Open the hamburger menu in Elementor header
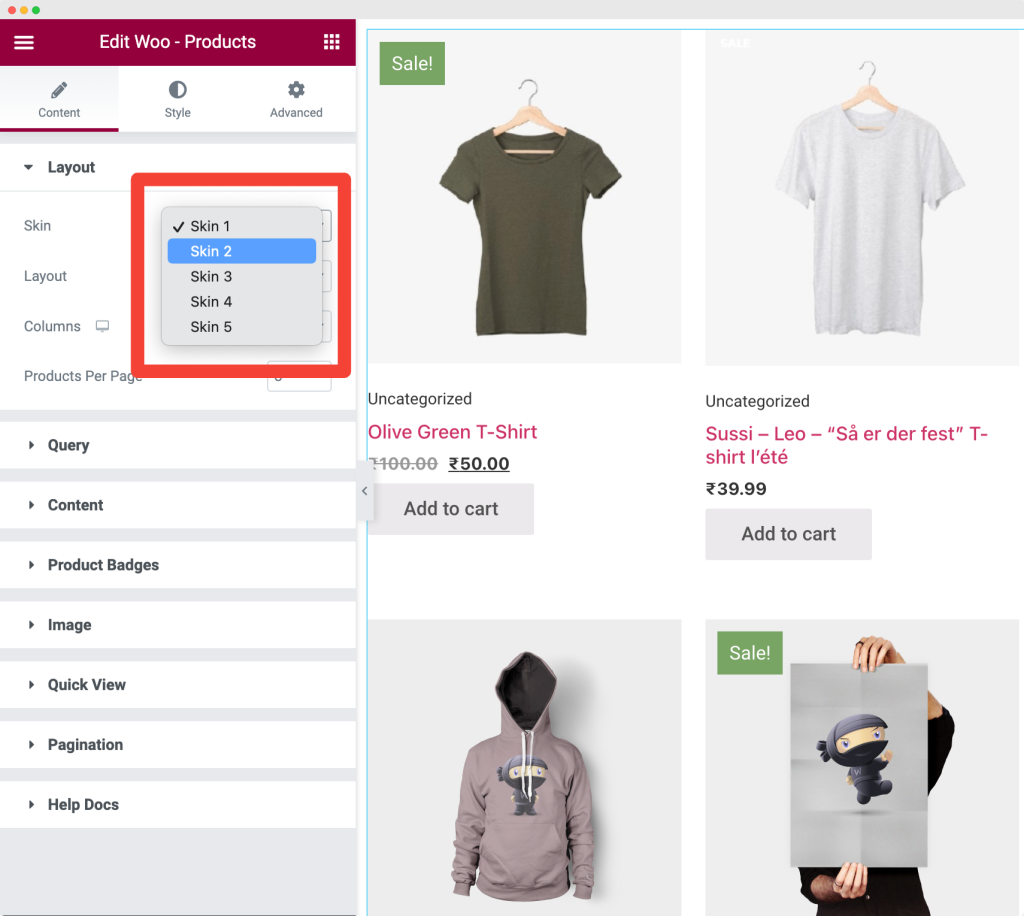This screenshot has height=916, width=1024. (x=24, y=42)
